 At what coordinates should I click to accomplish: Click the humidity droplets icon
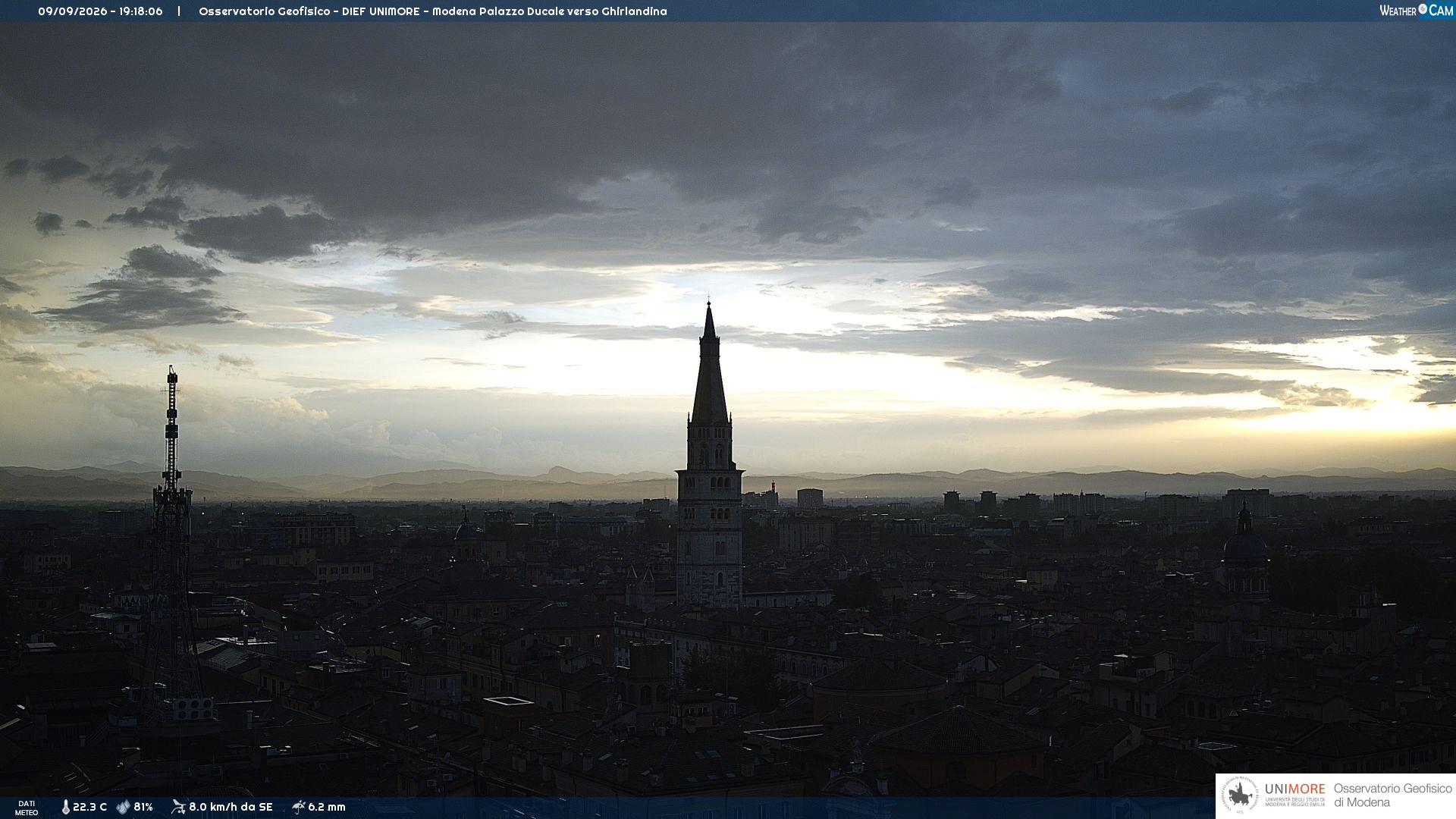pos(124,808)
